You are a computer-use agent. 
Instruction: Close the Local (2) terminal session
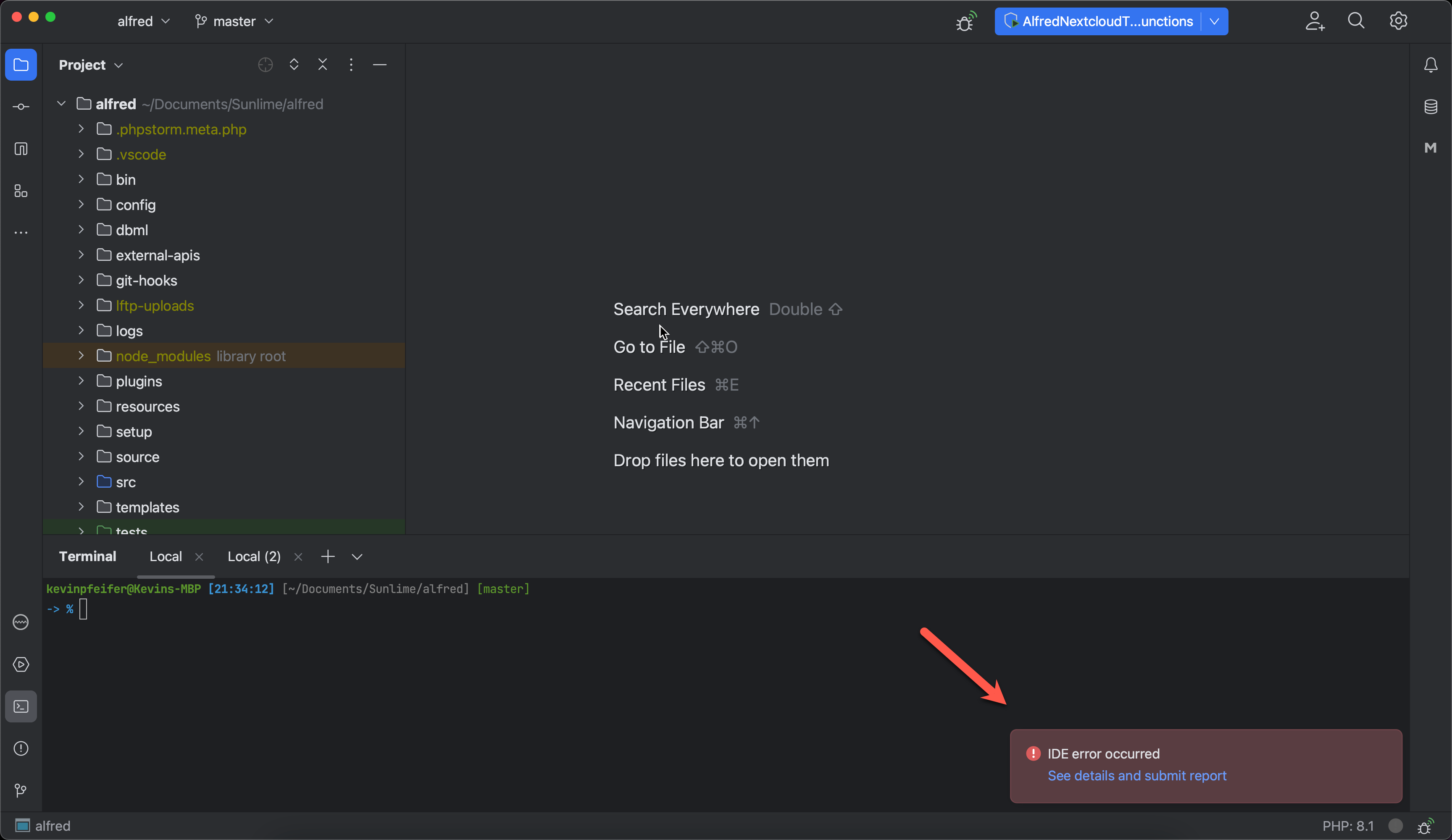(298, 556)
